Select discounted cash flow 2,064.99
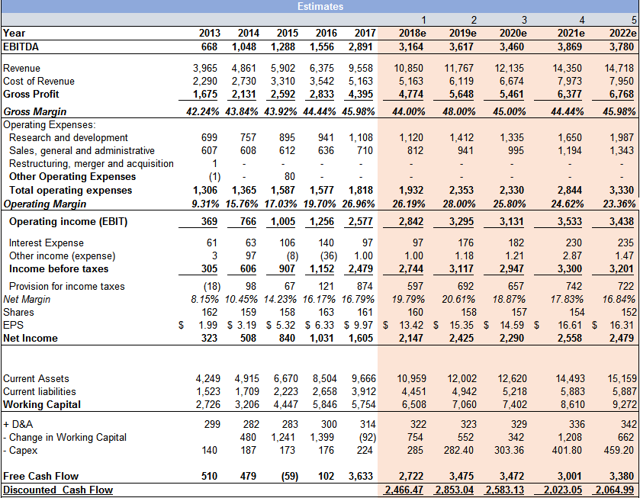The width and height of the screenshot is (640, 498). (x=615, y=490)
